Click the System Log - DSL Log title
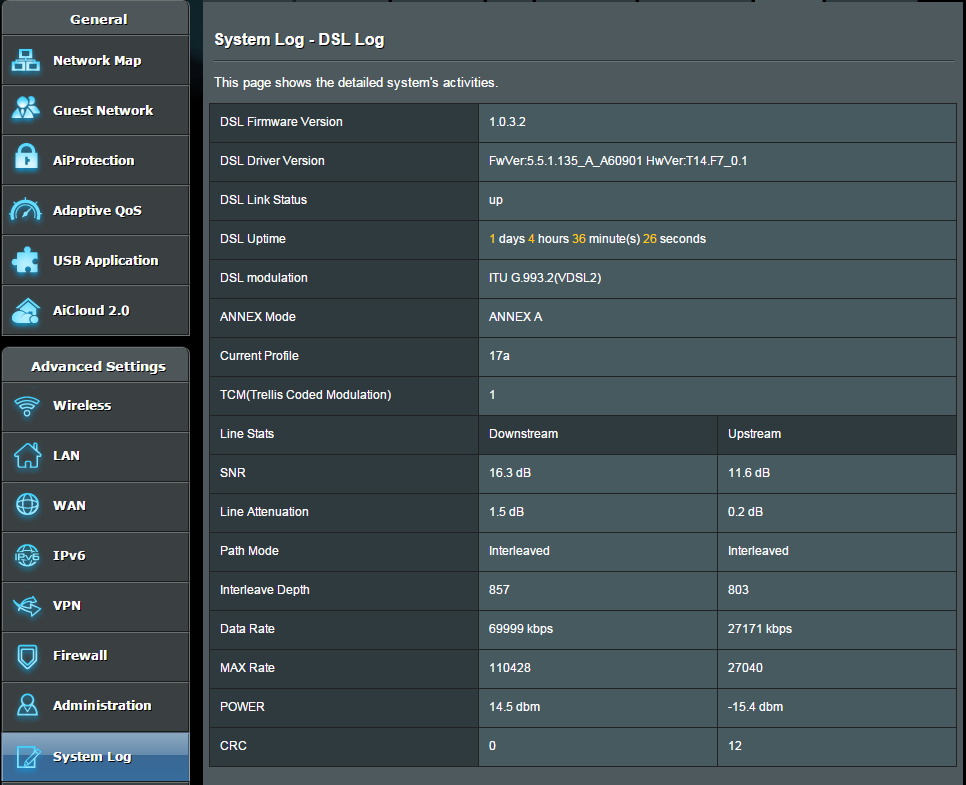The image size is (966, 785). [x=299, y=39]
